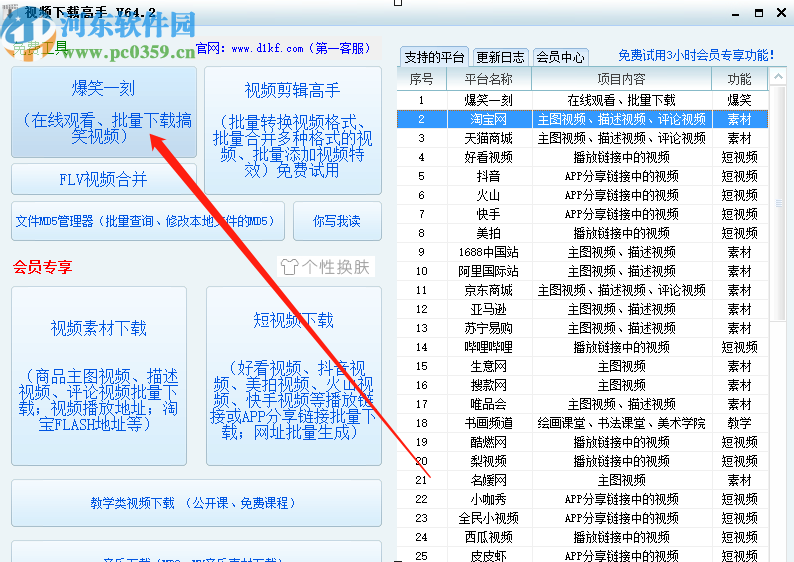The width and height of the screenshot is (794, 562).
Task: Select the 酷燃网 row
Action: [x=582, y=442]
